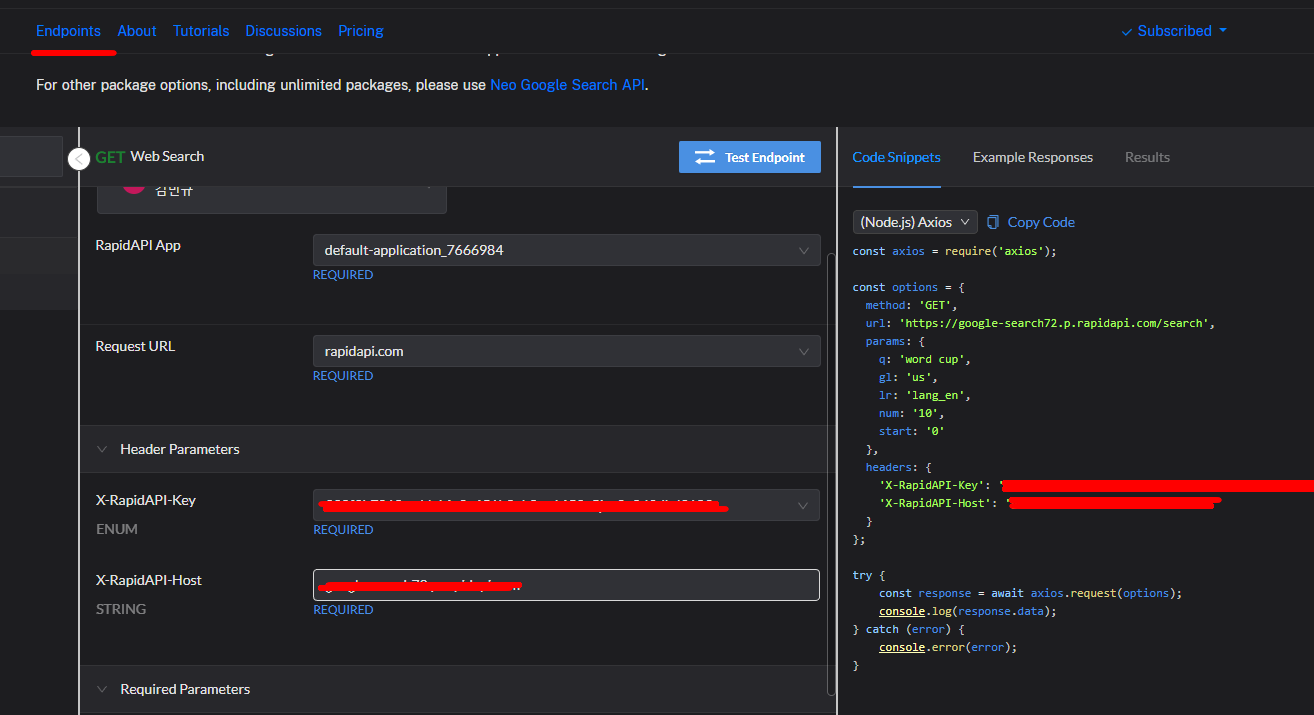Click the Test Endpoint button
1314x715 pixels.
point(750,157)
